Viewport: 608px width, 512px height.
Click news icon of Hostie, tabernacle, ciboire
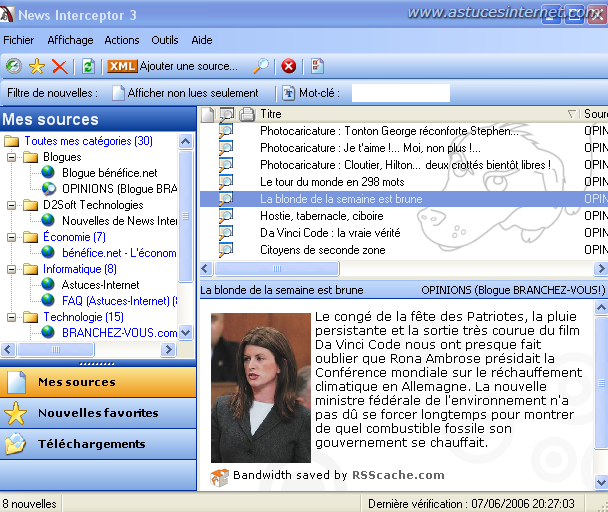point(226,216)
